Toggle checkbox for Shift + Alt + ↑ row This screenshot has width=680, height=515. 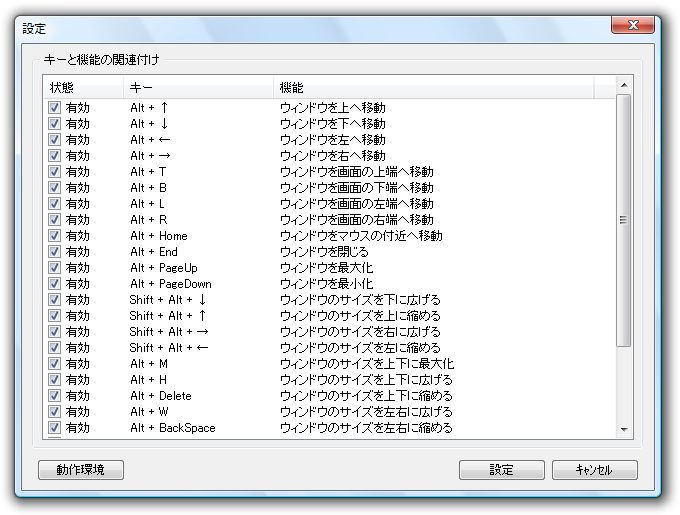[54, 316]
